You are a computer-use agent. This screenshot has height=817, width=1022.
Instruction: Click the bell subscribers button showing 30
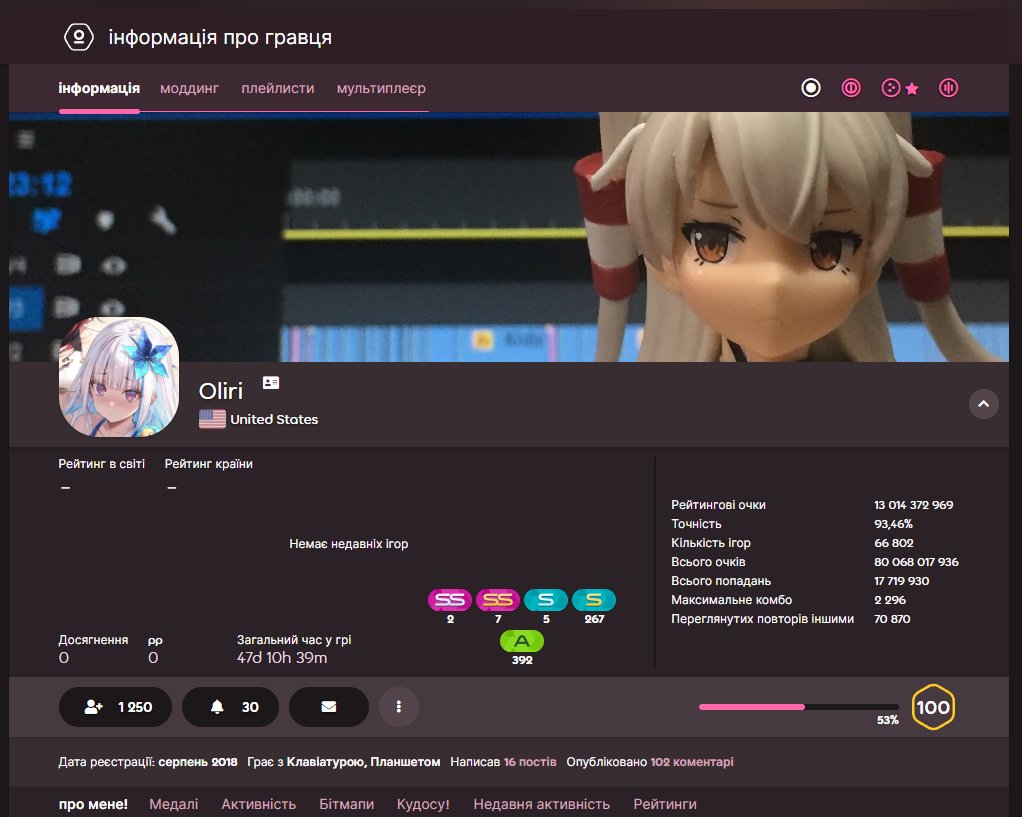tap(231, 707)
